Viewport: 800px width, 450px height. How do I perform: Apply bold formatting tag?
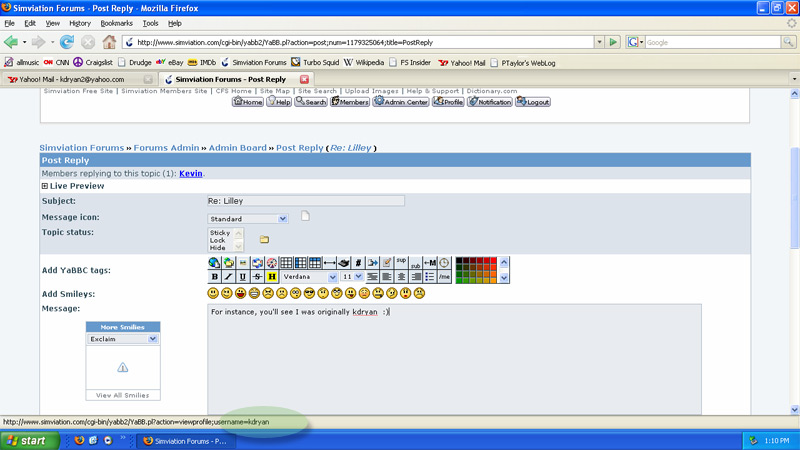(214, 277)
